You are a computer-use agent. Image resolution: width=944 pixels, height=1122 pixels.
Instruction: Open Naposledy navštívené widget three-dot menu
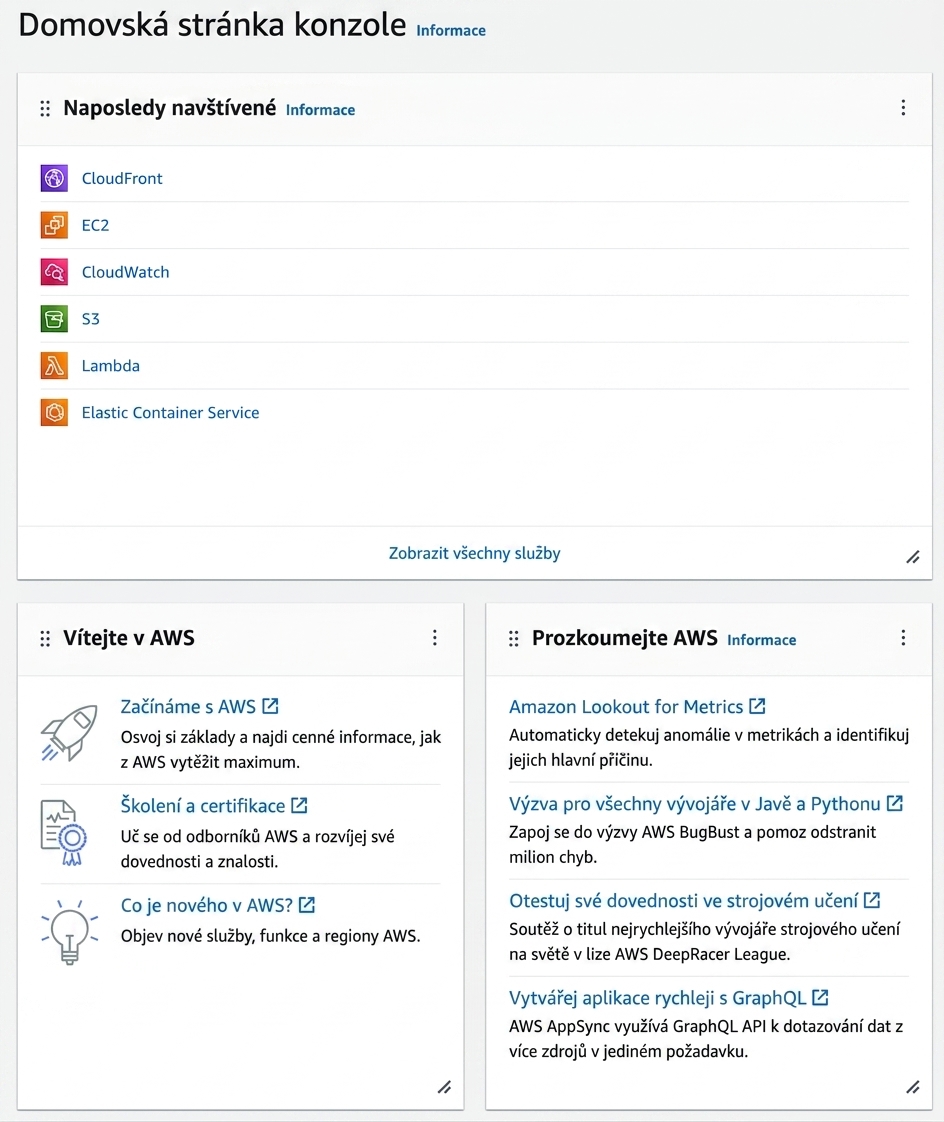(903, 108)
